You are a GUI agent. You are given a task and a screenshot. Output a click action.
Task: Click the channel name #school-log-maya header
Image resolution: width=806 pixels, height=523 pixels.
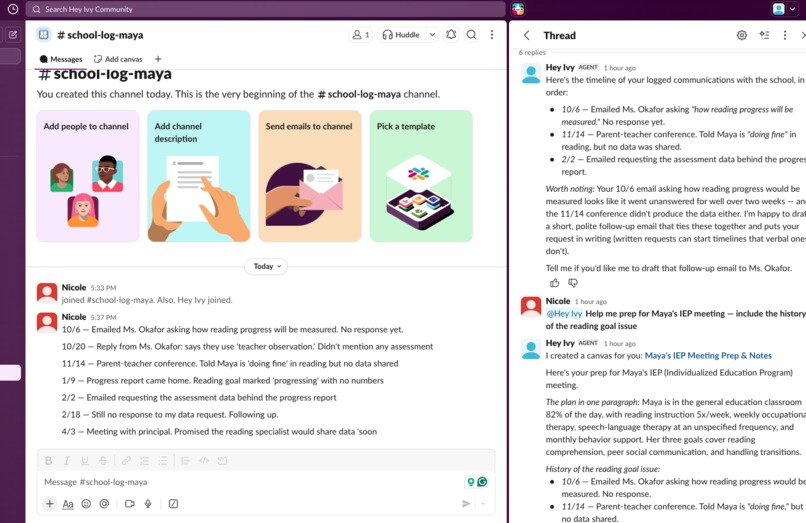tap(100, 35)
